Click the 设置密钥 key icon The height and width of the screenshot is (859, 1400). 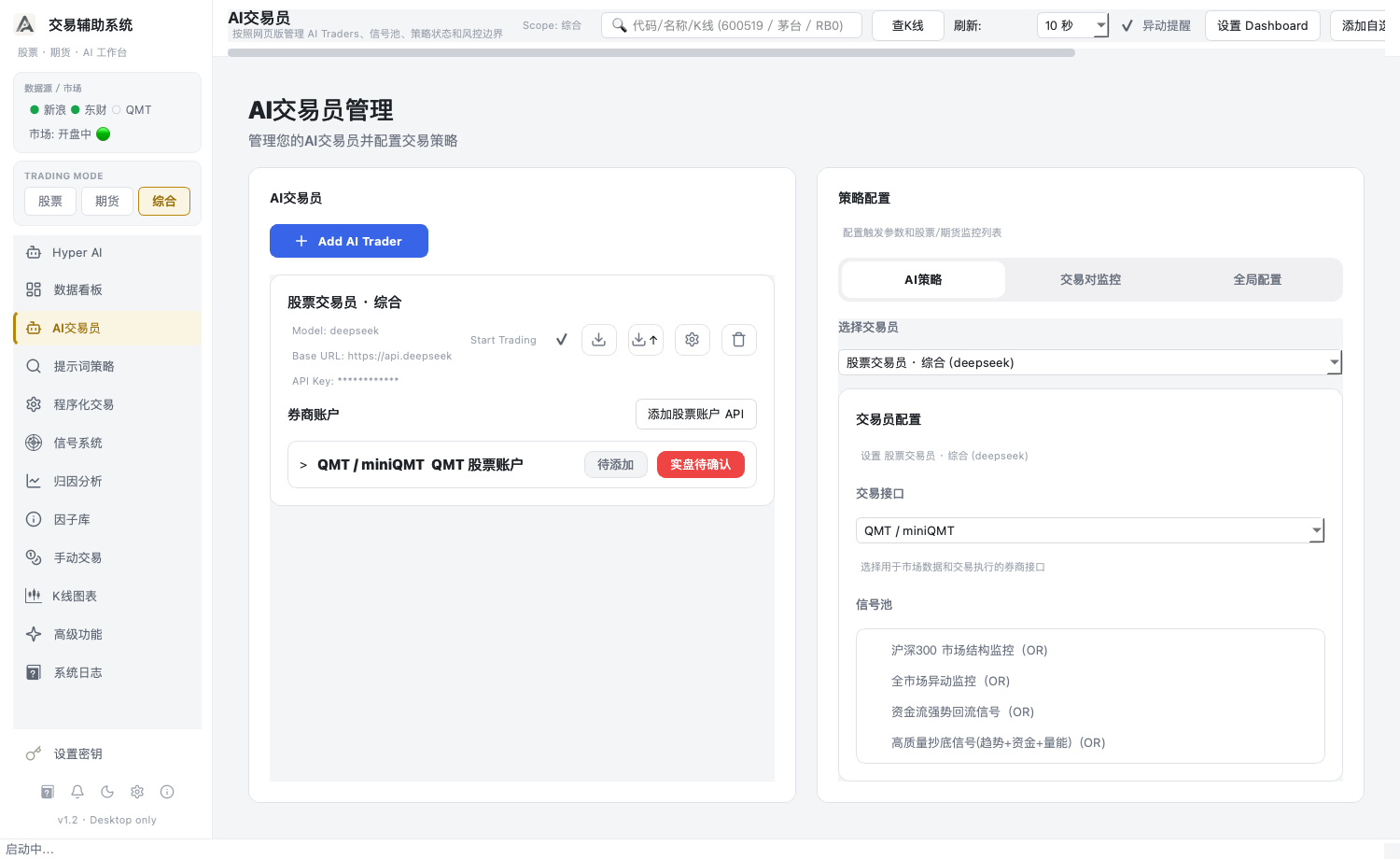pos(34,753)
